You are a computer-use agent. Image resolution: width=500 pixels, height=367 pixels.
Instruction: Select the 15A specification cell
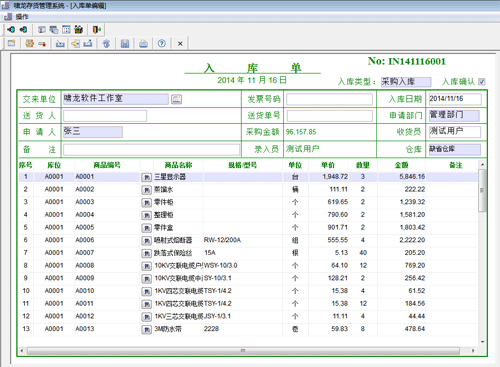(243, 253)
